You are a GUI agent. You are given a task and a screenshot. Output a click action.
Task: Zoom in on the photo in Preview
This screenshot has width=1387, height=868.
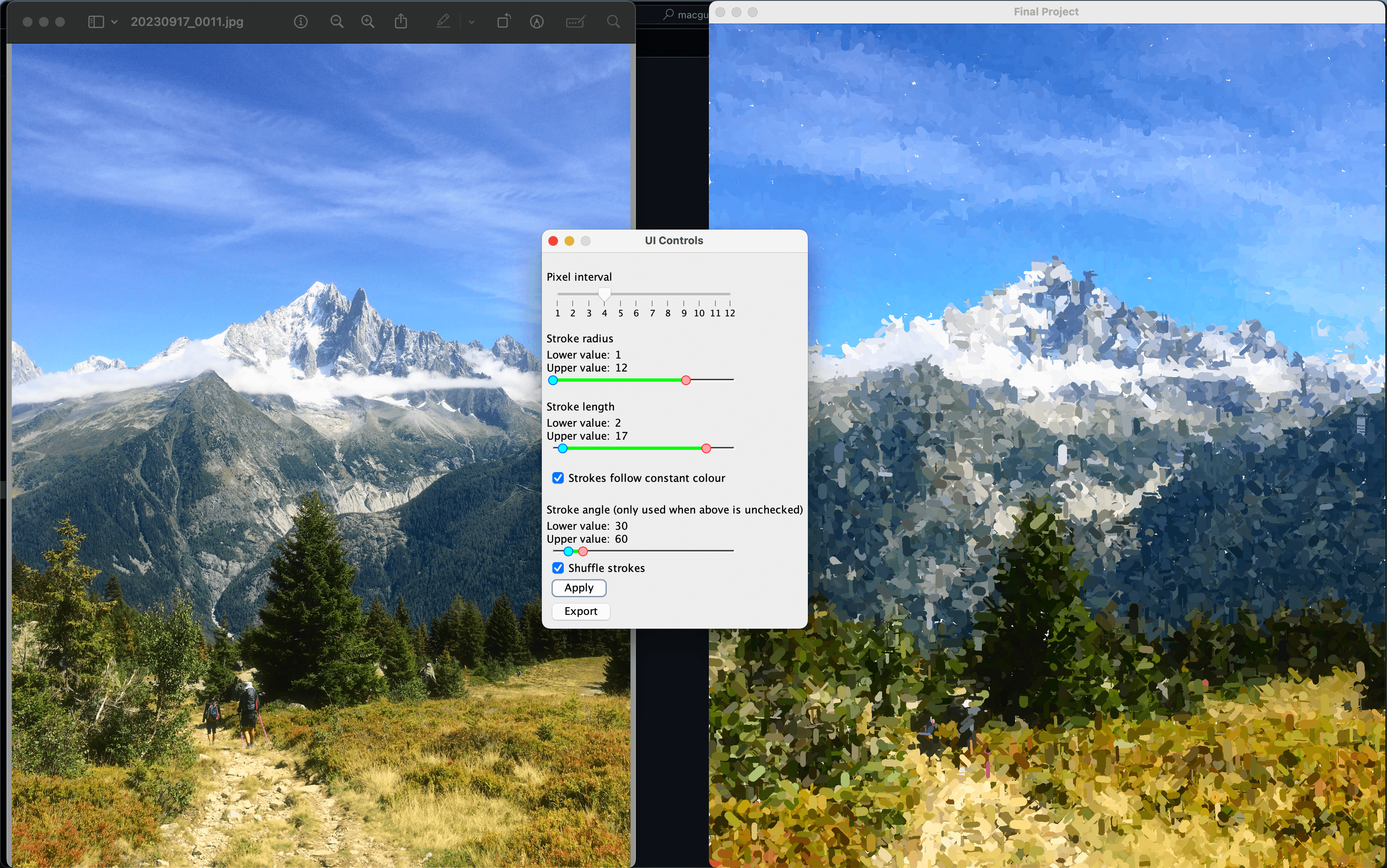click(x=368, y=22)
